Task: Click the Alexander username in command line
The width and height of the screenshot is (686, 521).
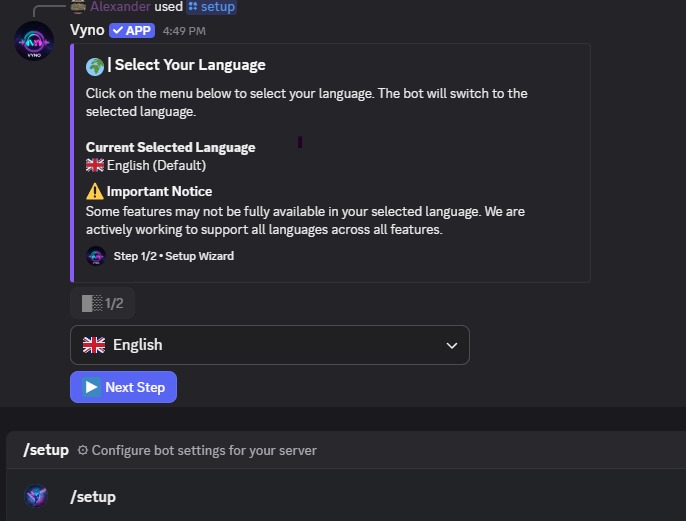Action: pyautogui.click(x=120, y=7)
